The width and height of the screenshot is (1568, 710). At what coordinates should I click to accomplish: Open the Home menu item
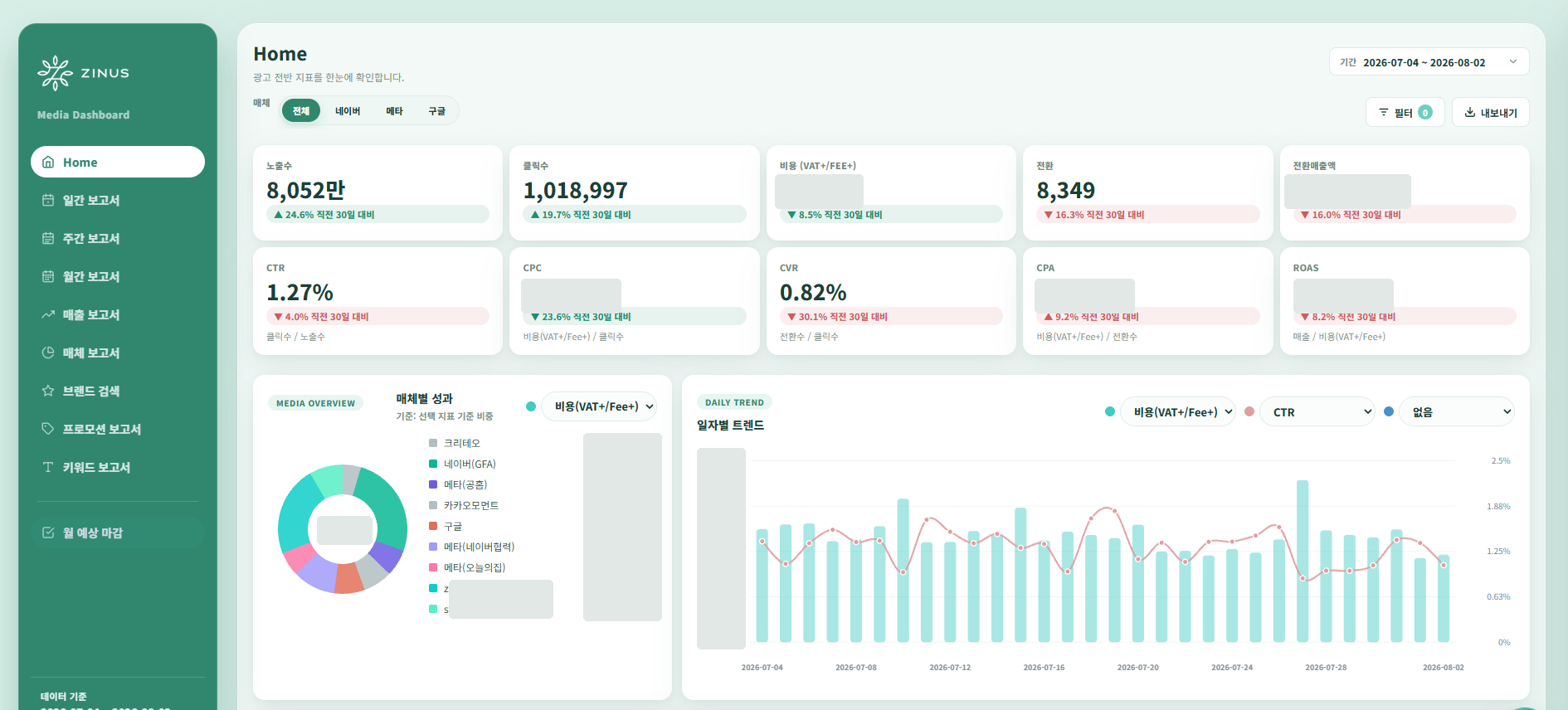118,162
